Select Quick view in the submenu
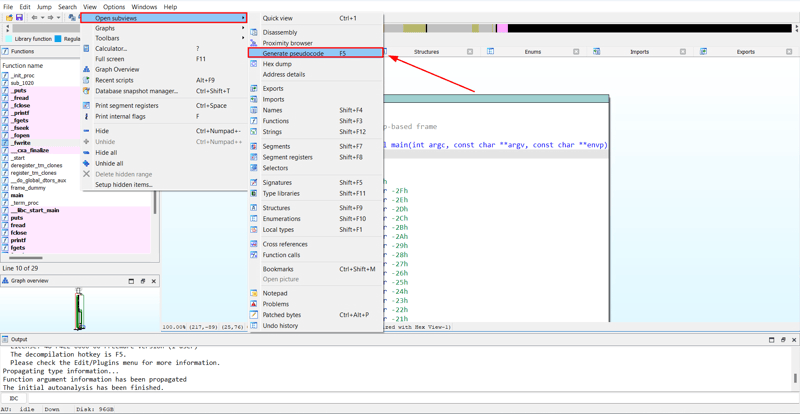800x414 pixels. tap(315, 18)
